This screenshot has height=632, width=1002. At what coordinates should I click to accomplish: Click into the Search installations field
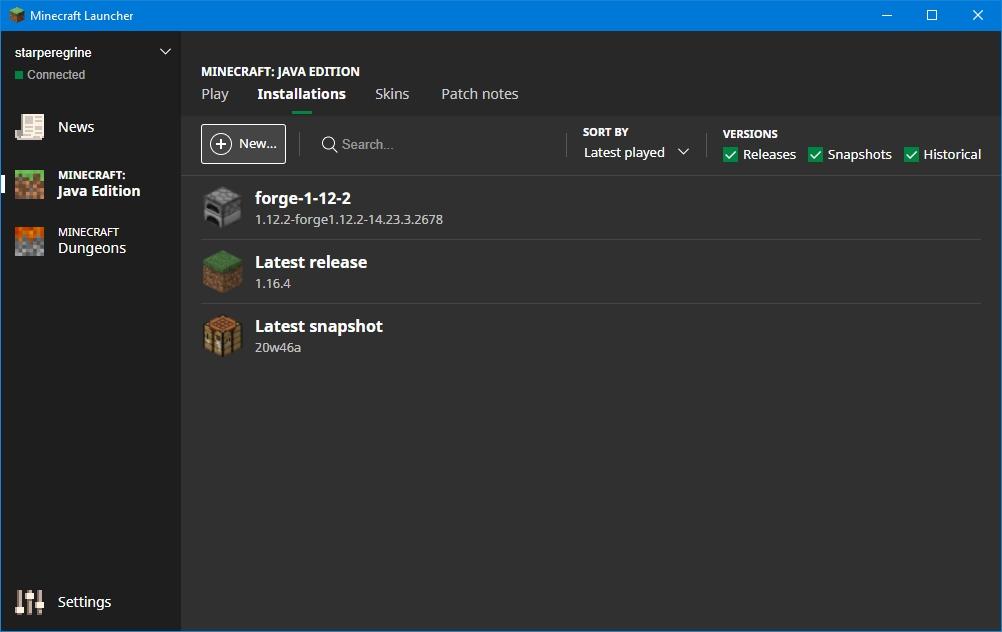[435, 144]
